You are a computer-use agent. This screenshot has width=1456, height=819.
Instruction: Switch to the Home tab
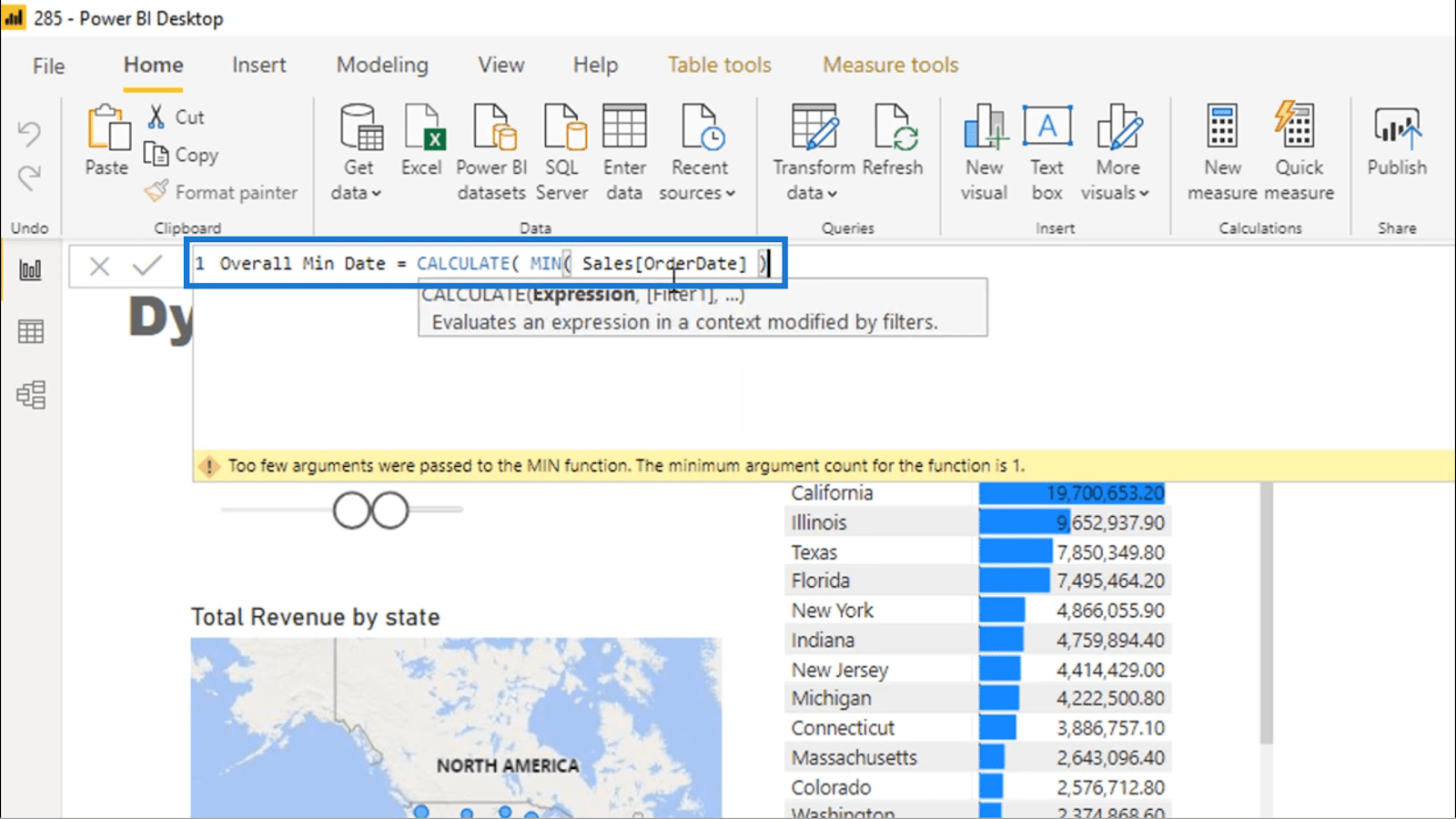154,65
